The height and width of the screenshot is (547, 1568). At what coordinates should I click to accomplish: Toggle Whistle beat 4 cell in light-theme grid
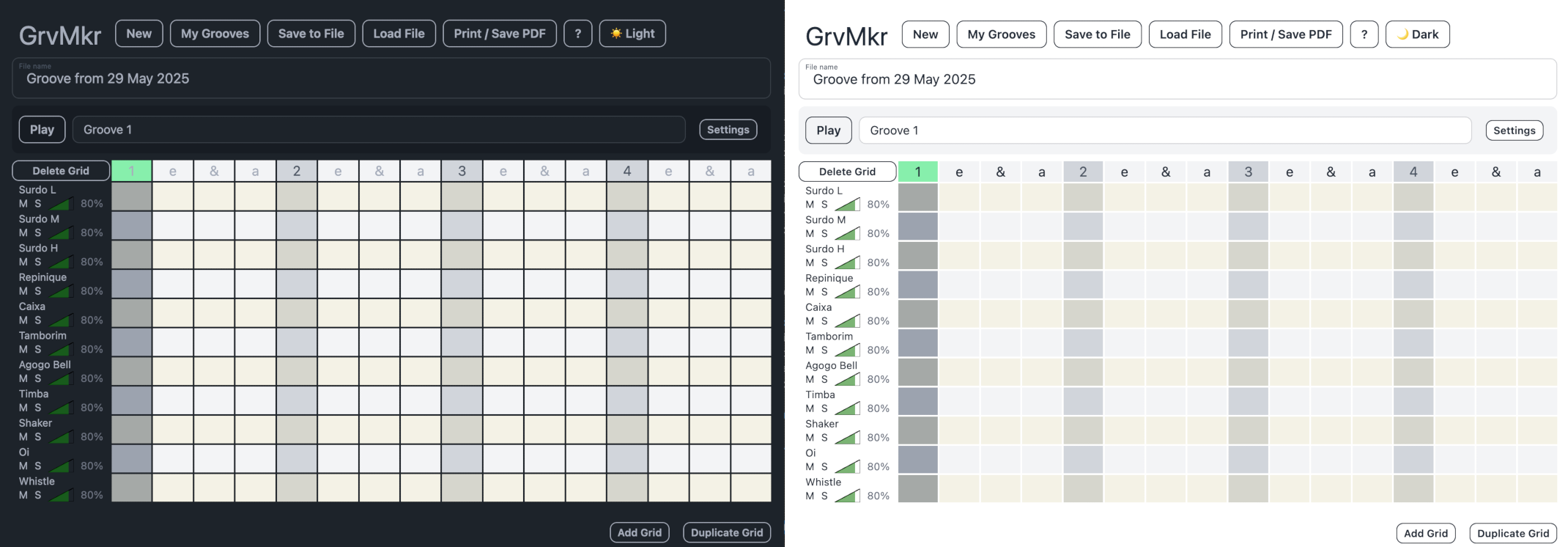tap(1413, 489)
